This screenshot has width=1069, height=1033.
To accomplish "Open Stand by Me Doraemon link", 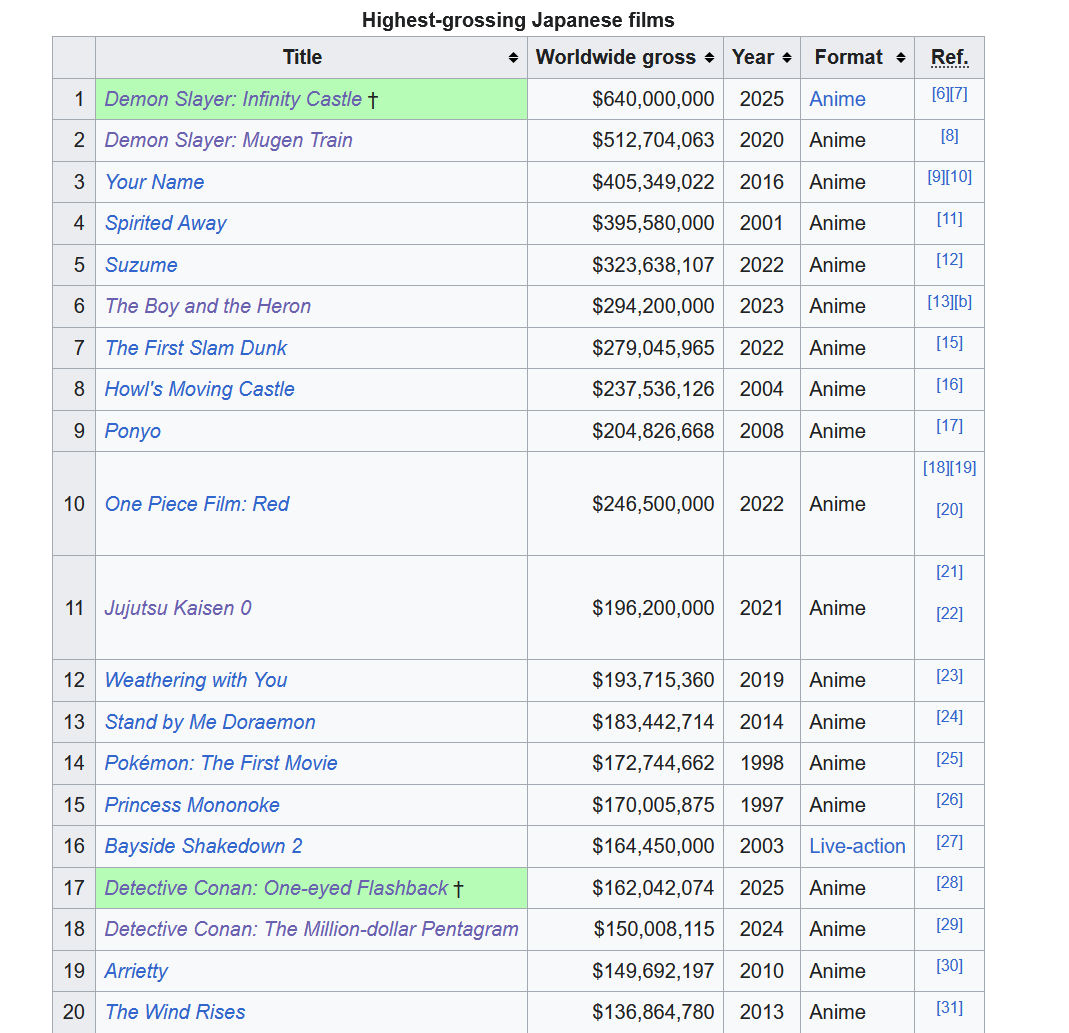I will (210, 722).
